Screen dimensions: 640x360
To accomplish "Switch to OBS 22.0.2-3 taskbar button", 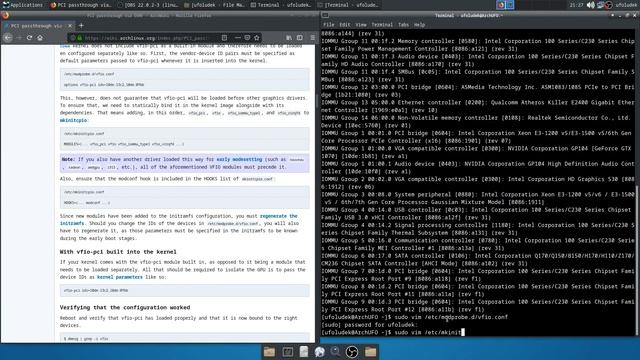I will 148,5.
